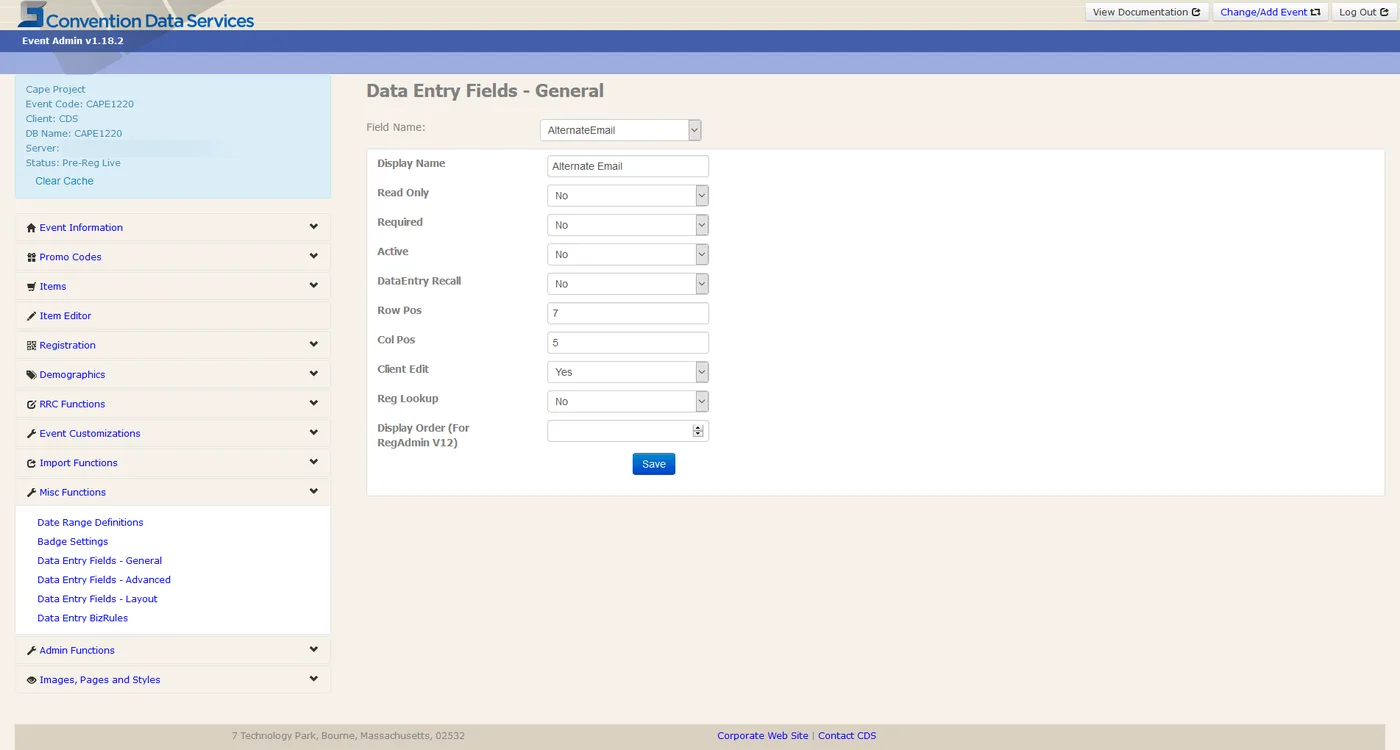
Task: Open Badge Settings
Action: [73, 541]
